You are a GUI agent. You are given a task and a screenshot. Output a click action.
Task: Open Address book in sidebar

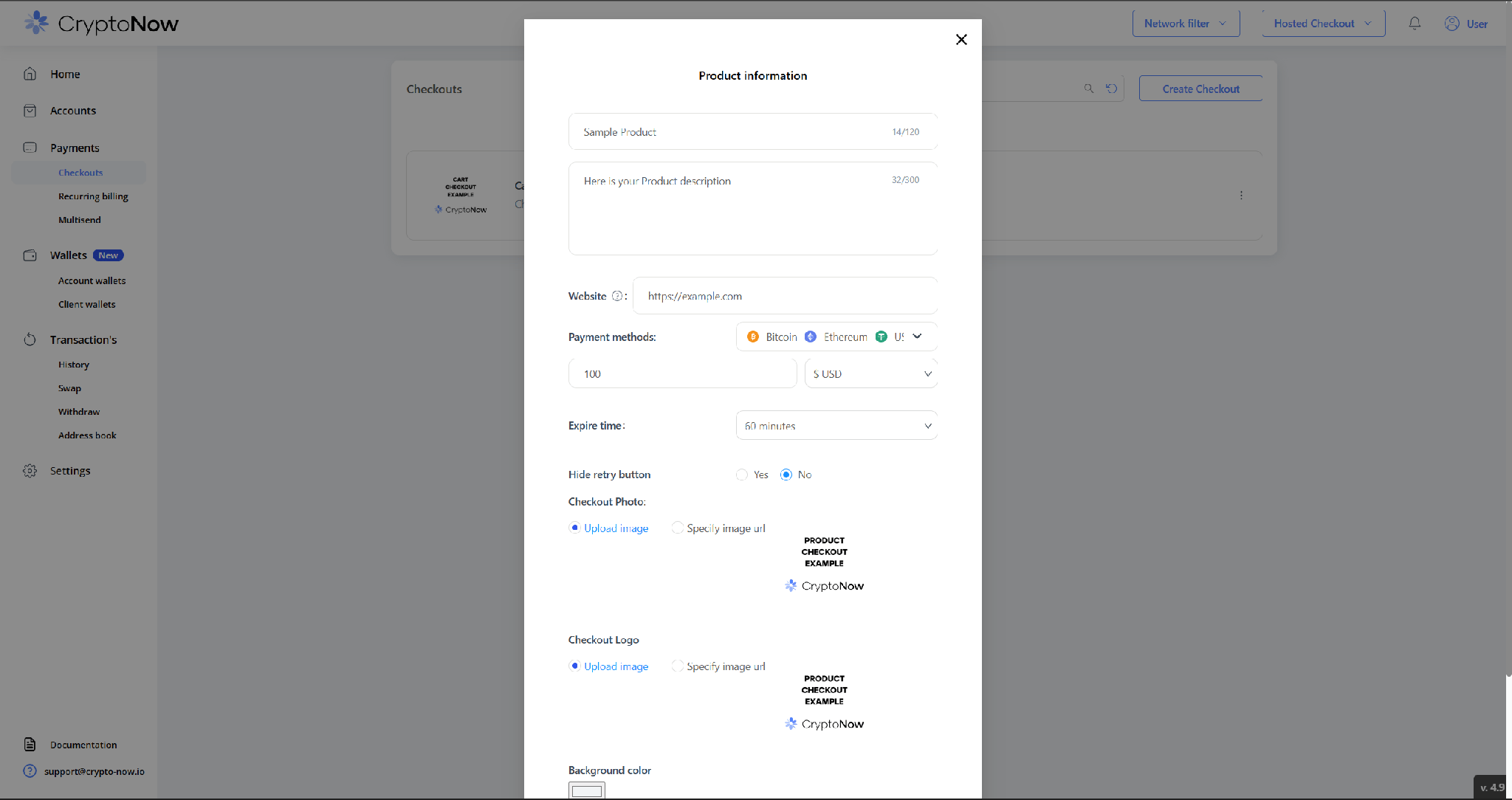point(87,435)
